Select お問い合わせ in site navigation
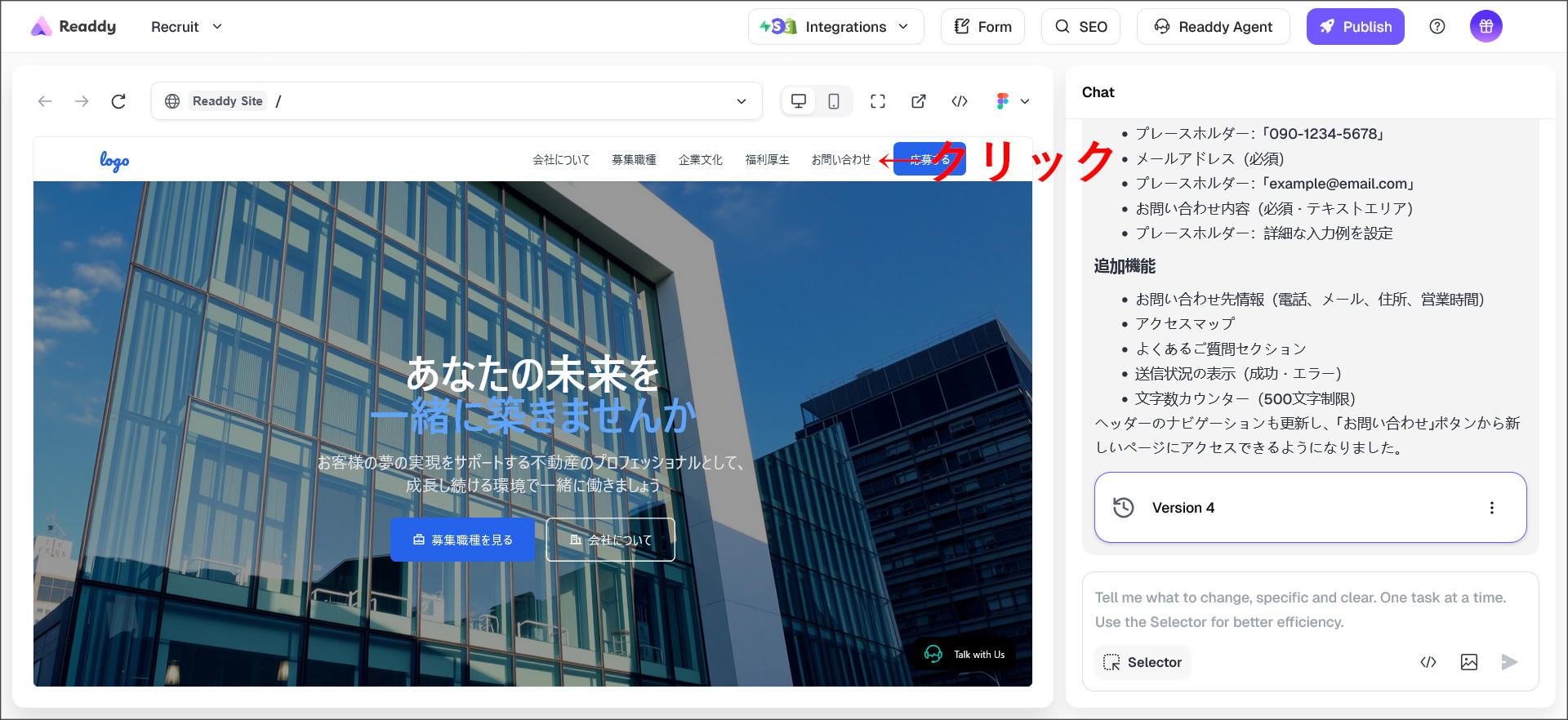Screen dimensions: 1568x720 point(840,160)
